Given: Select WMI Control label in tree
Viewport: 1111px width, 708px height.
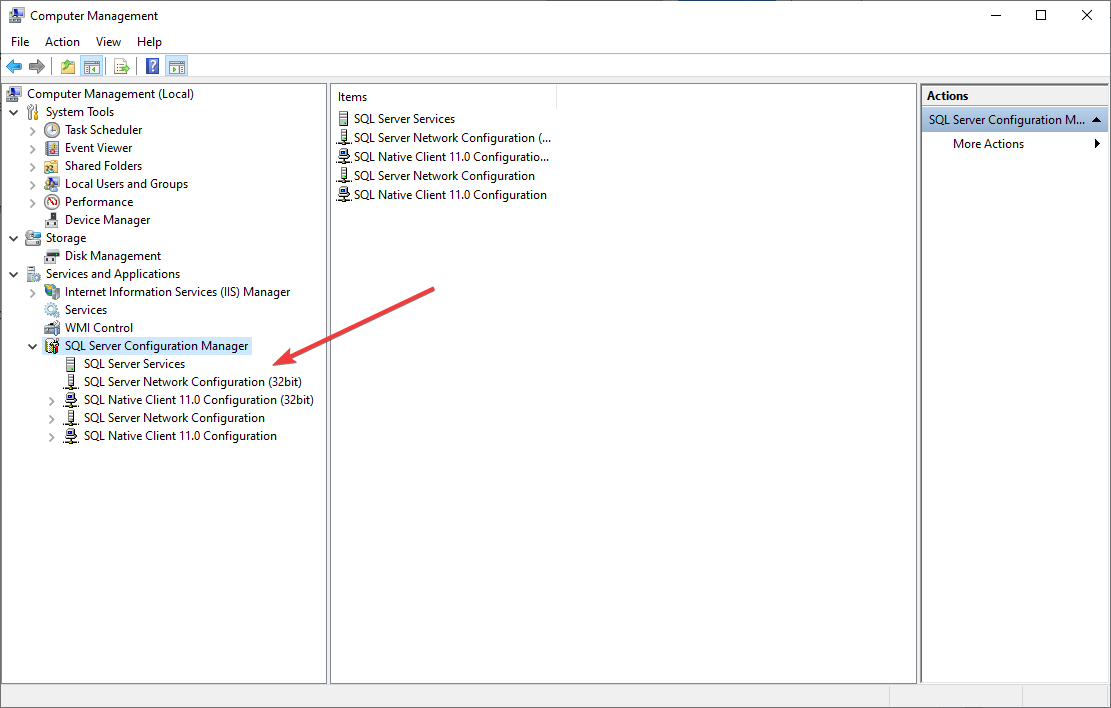Looking at the screenshot, I should (x=98, y=328).
